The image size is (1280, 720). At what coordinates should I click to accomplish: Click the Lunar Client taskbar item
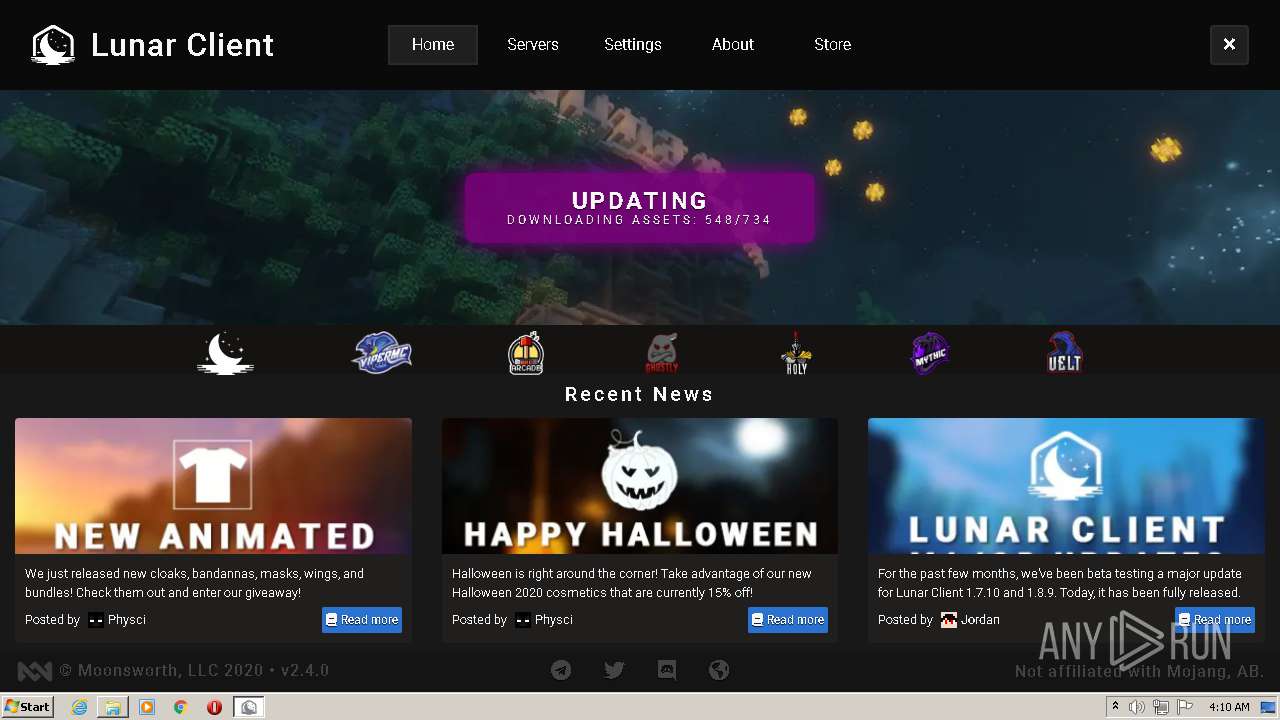pos(249,707)
